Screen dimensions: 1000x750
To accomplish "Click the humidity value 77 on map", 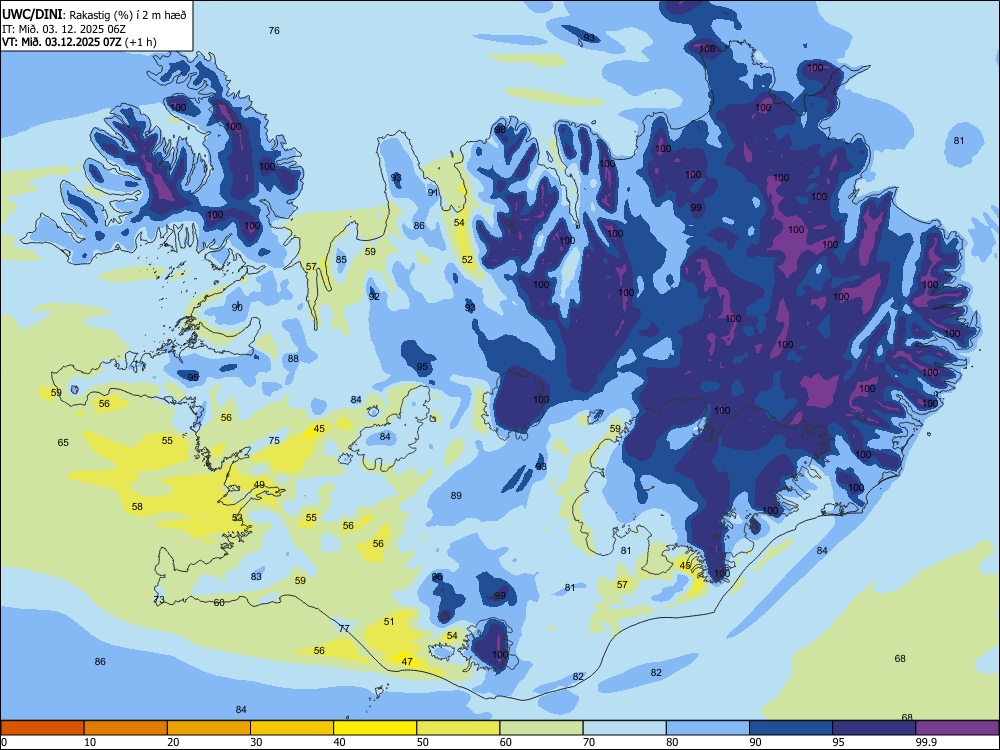I will (x=344, y=629).
